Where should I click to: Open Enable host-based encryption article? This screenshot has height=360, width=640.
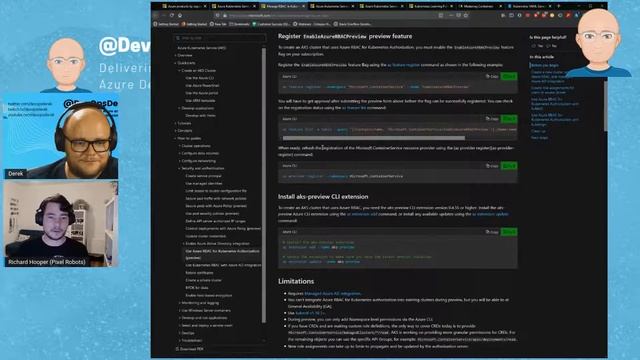(209, 295)
